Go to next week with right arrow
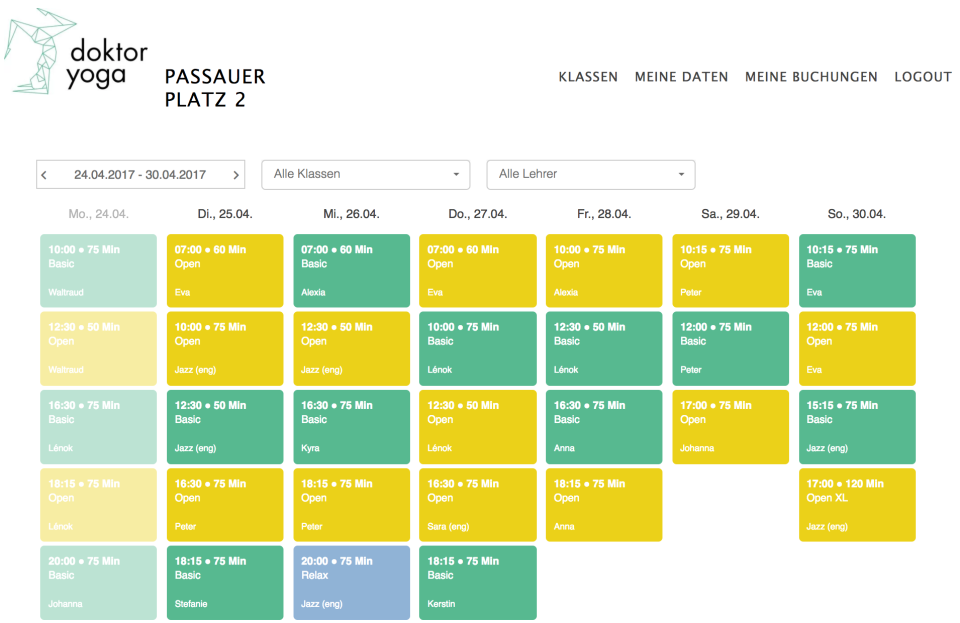 (x=236, y=175)
